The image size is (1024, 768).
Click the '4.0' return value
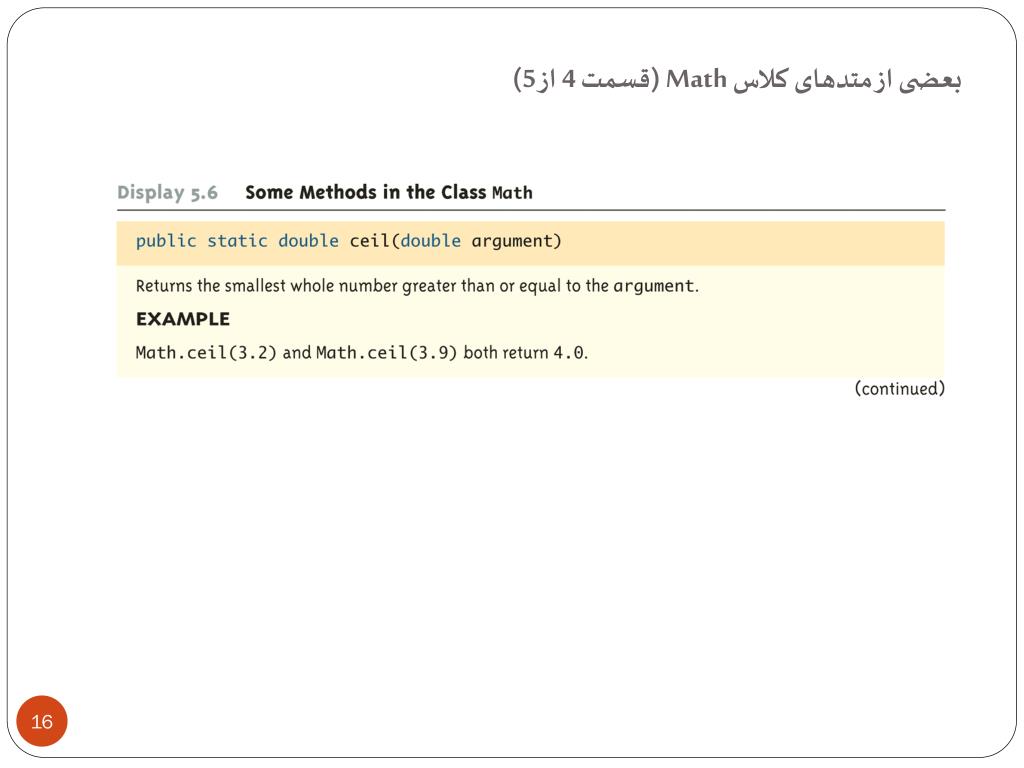(x=569, y=353)
